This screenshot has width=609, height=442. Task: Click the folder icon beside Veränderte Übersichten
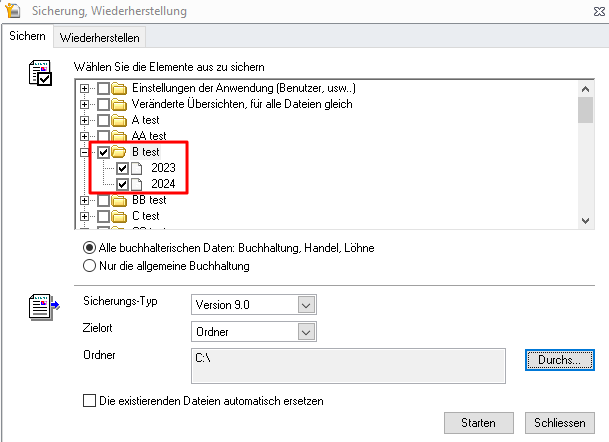[120, 104]
